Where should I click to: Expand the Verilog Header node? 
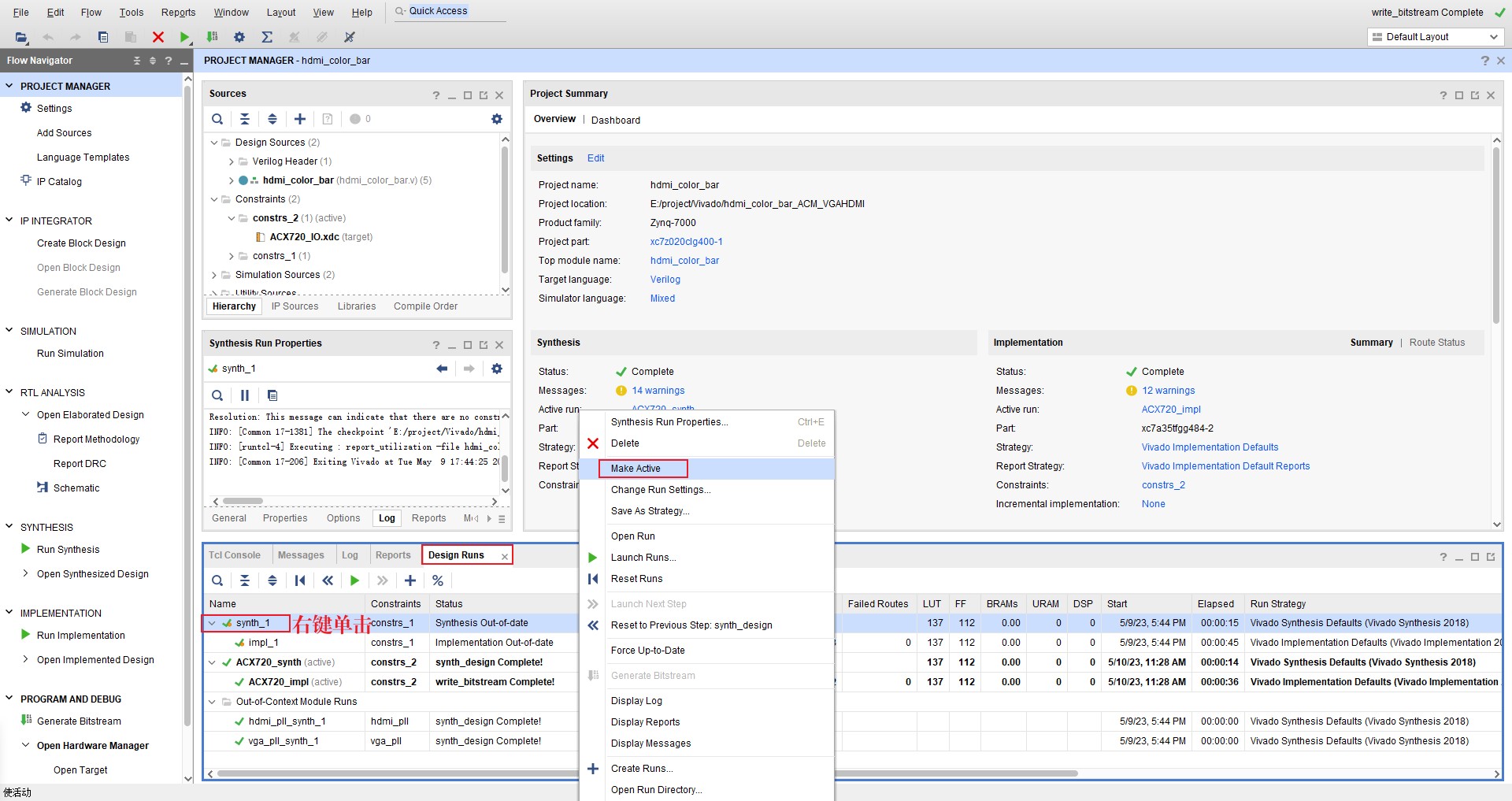click(231, 161)
